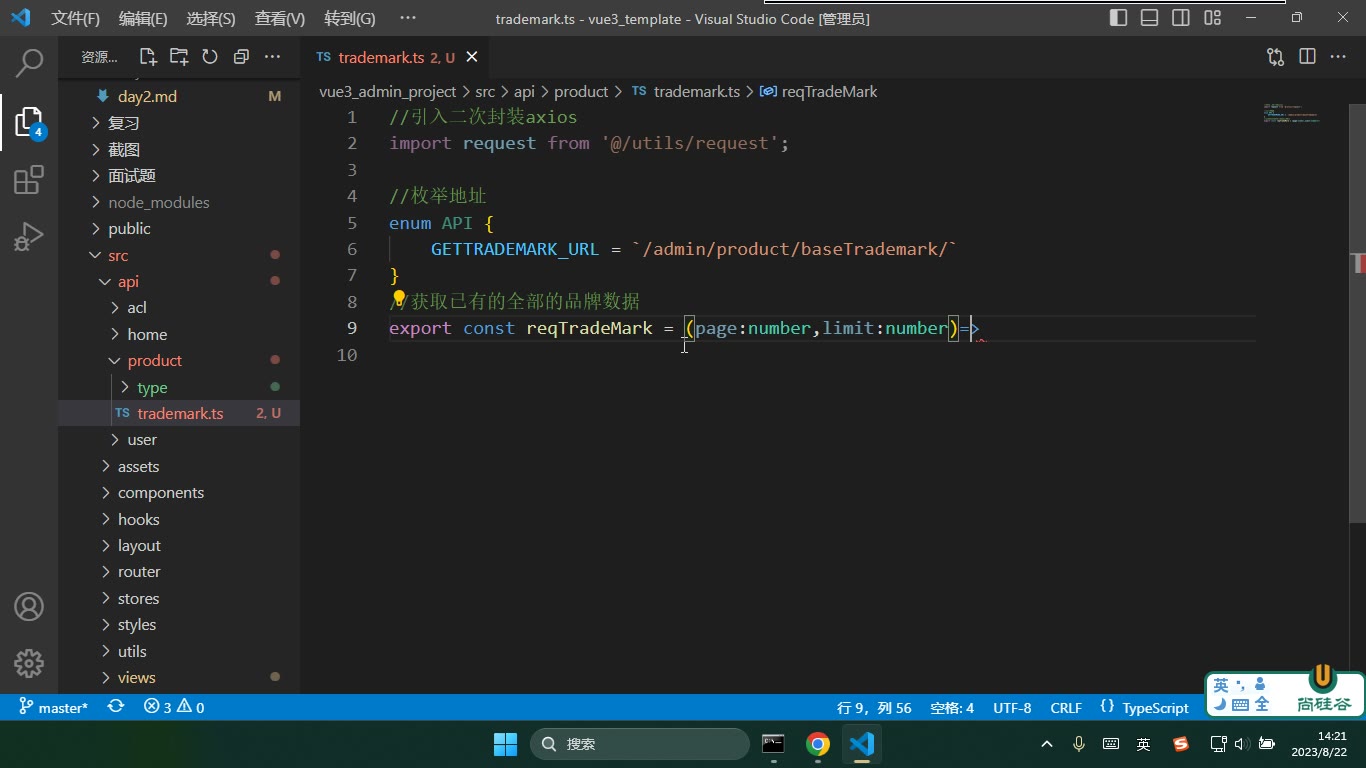Open the Search view in activity bar
This screenshot has width=1366, height=768.
click(x=29, y=64)
